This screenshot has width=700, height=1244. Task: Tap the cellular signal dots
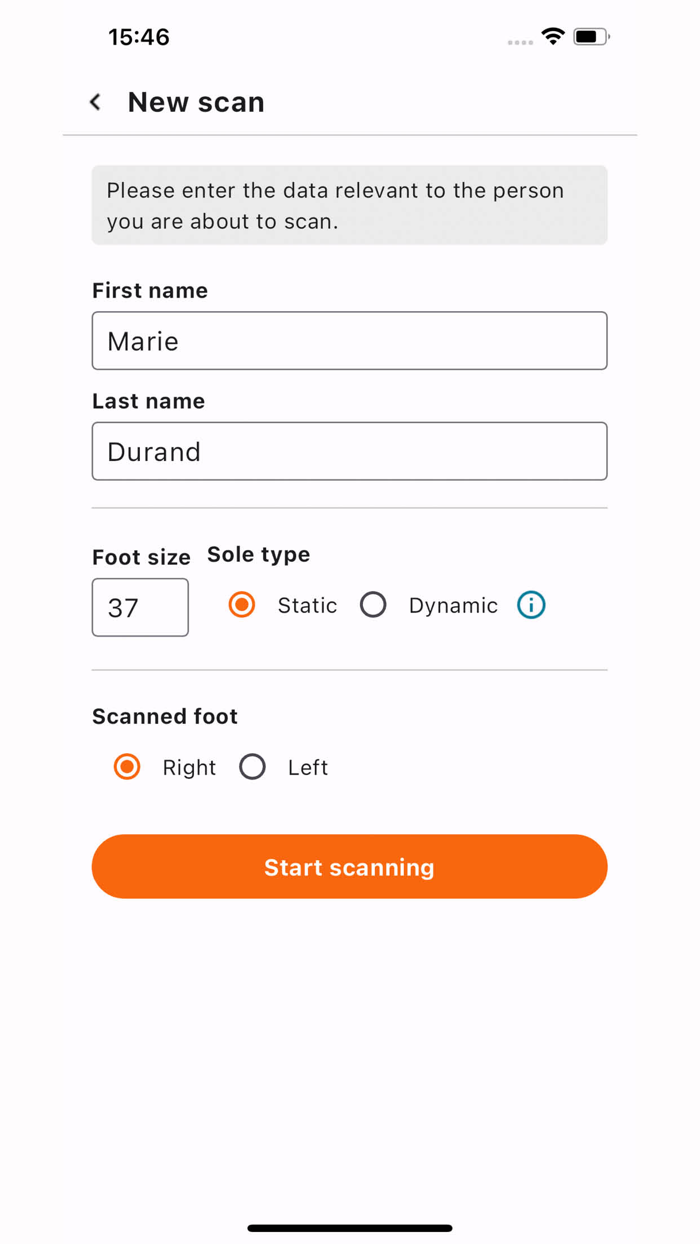pos(520,42)
